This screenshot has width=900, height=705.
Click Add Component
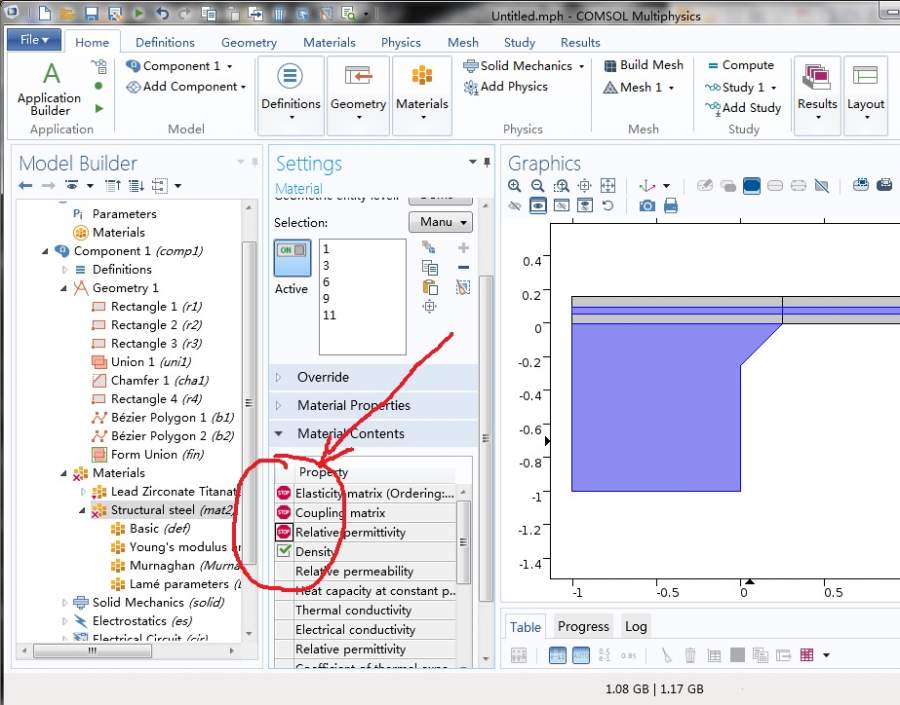click(186, 87)
